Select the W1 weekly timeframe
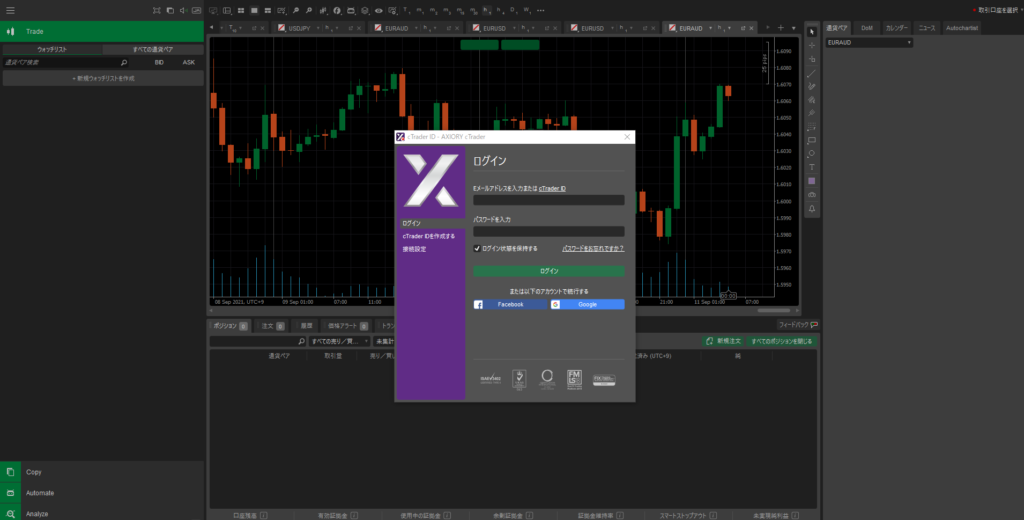Image resolution: width=1024 pixels, height=520 pixels. coord(526,10)
